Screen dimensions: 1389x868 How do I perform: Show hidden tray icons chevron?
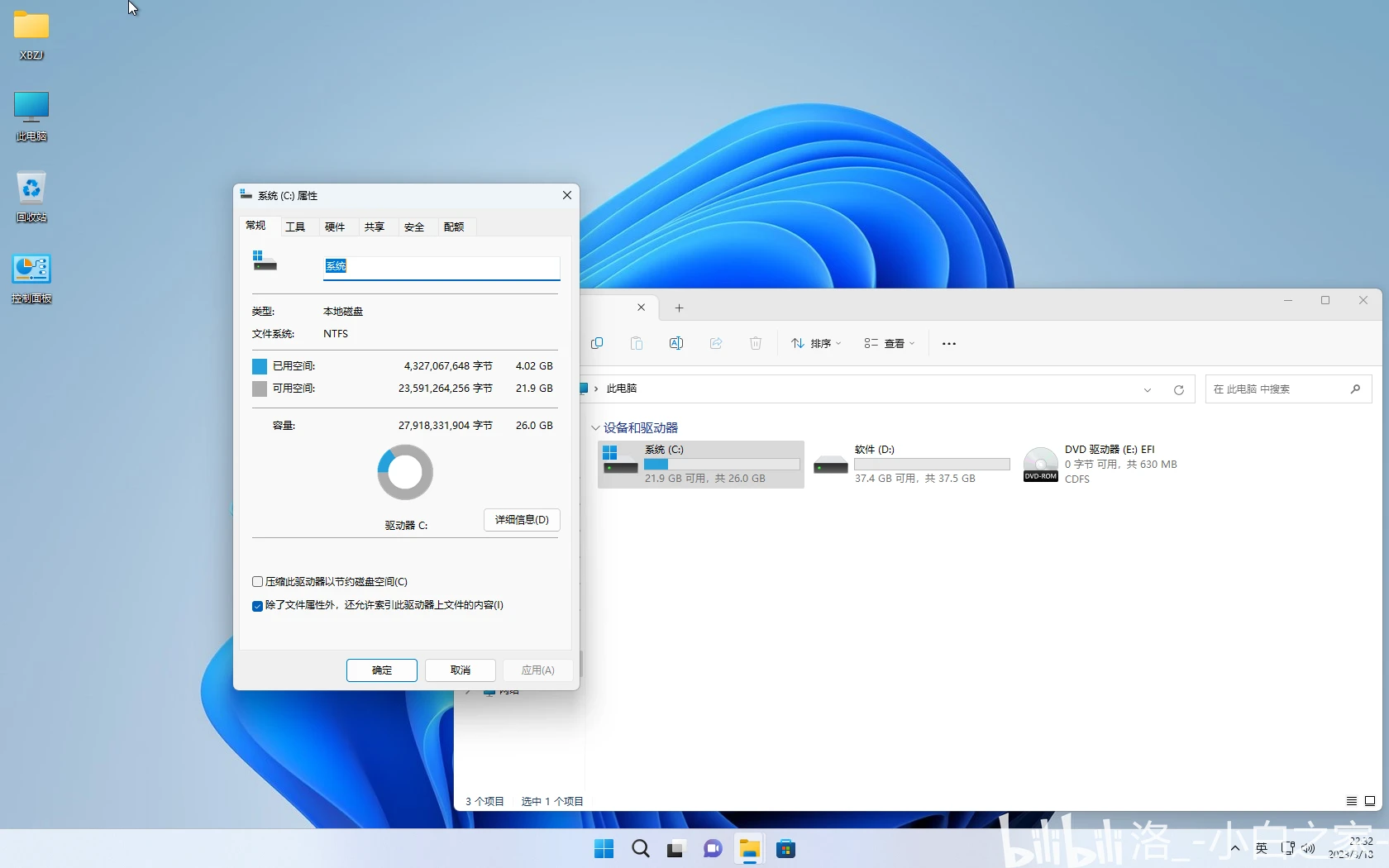[x=1235, y=848]
